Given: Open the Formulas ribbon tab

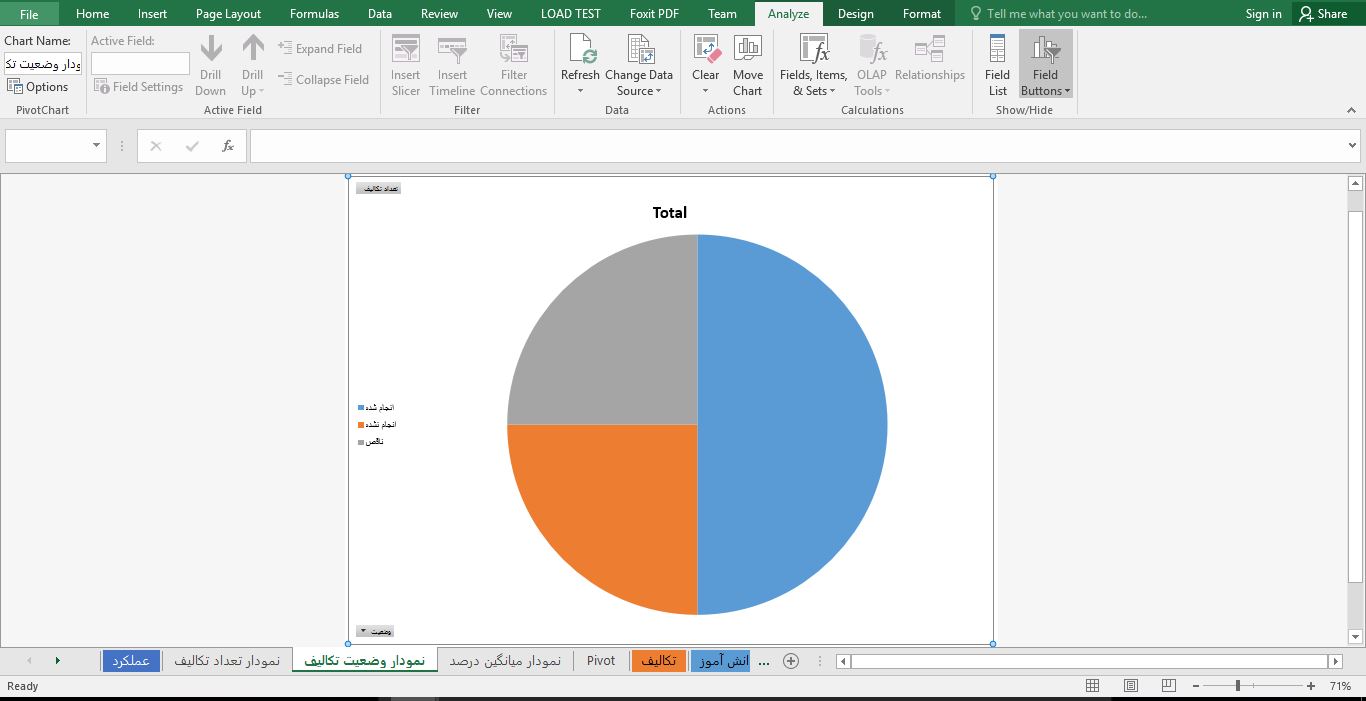Looking at the screenshot, I should (x=314, y=14).
